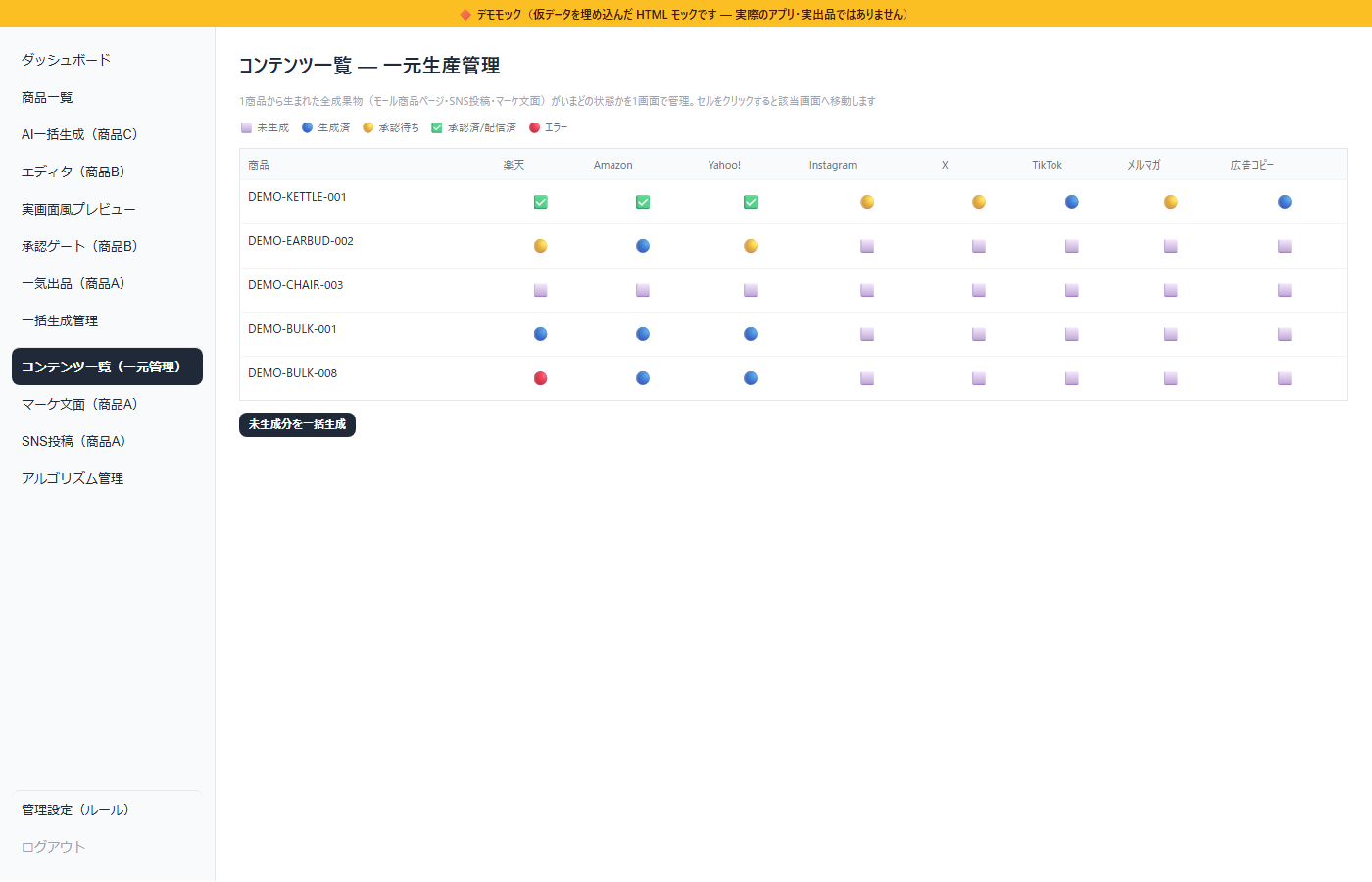Open TikTok ungenerated cell for DEMO-BULK-008
The image size is (1372, 882).
pos(1072,378)
